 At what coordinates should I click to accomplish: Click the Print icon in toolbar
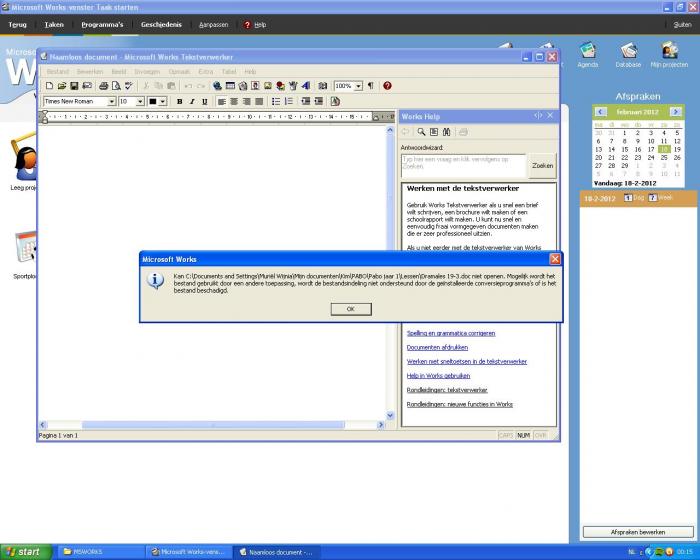click(104, 86)
